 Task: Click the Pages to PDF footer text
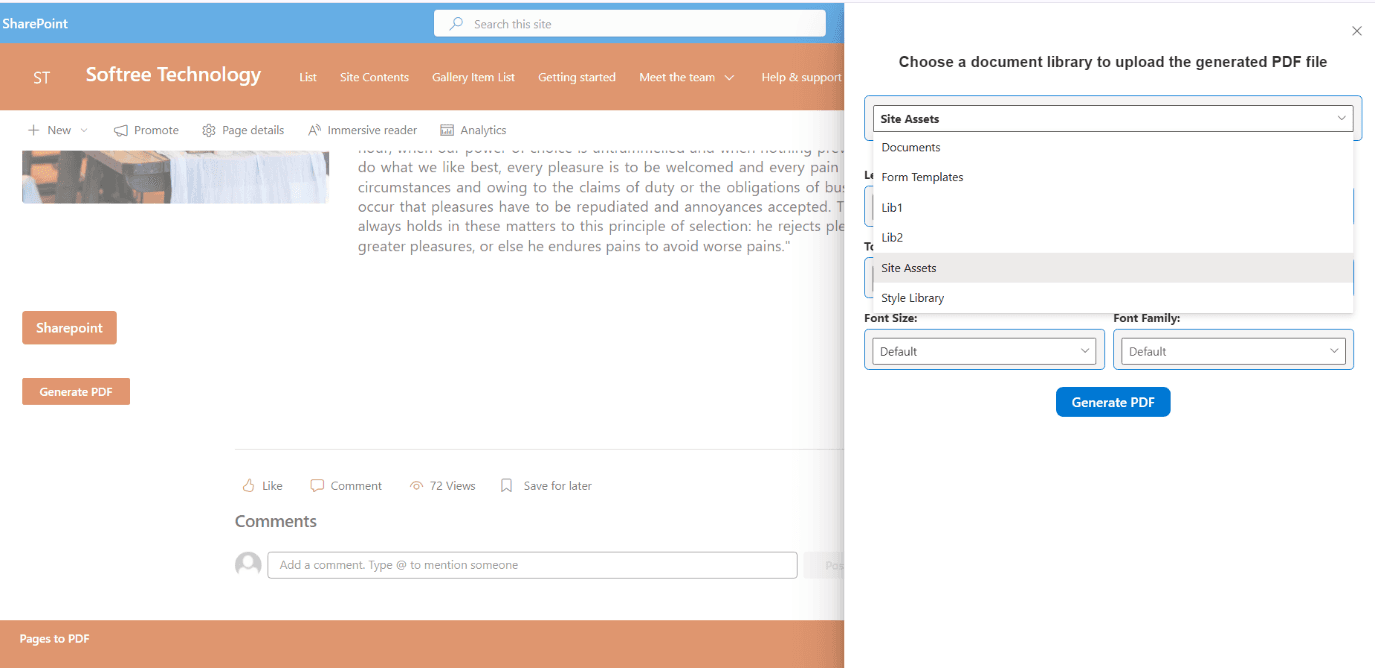click(55, 639)
